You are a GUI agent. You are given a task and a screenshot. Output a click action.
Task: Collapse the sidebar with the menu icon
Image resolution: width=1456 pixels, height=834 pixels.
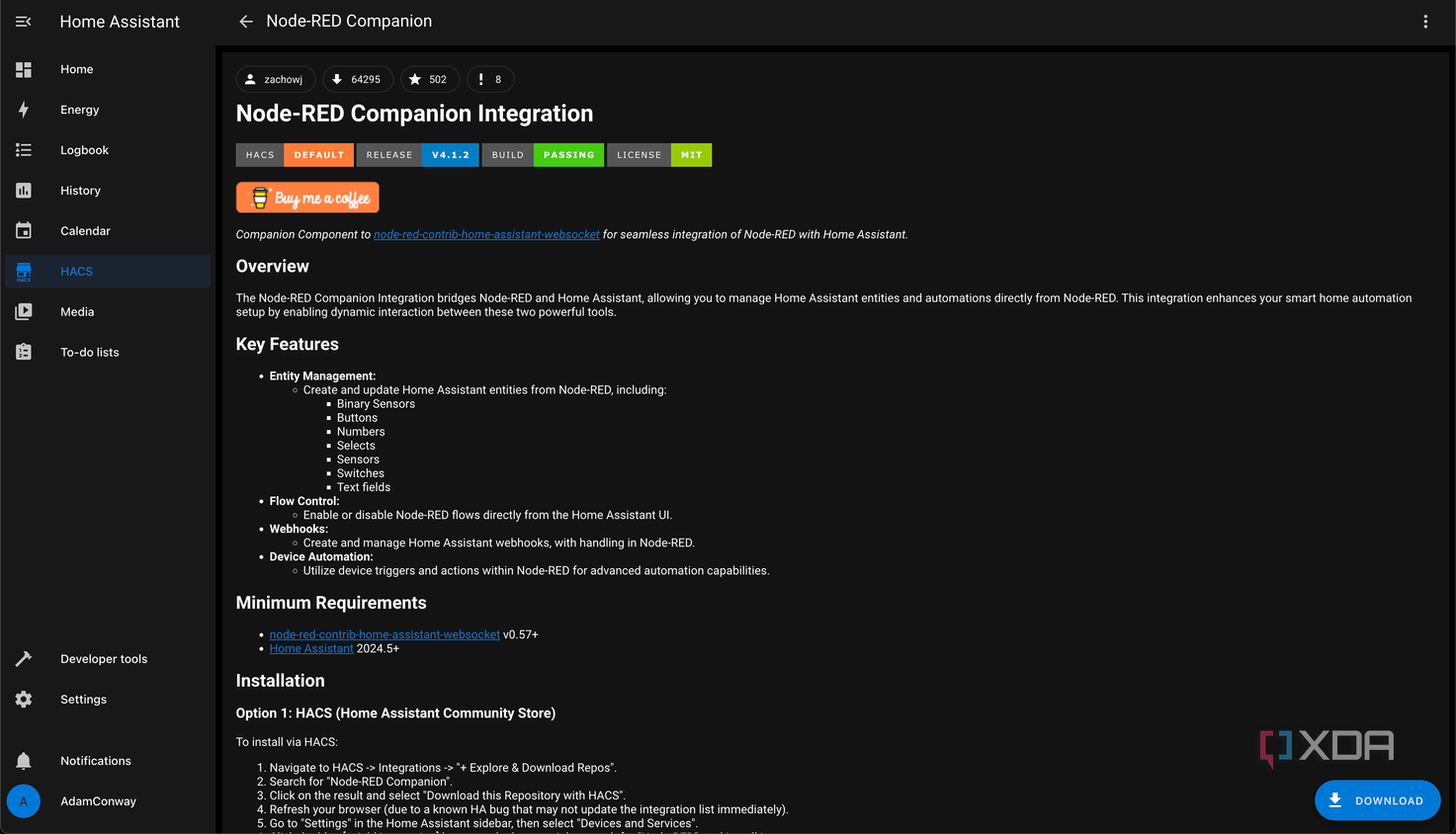click(24, 22)
